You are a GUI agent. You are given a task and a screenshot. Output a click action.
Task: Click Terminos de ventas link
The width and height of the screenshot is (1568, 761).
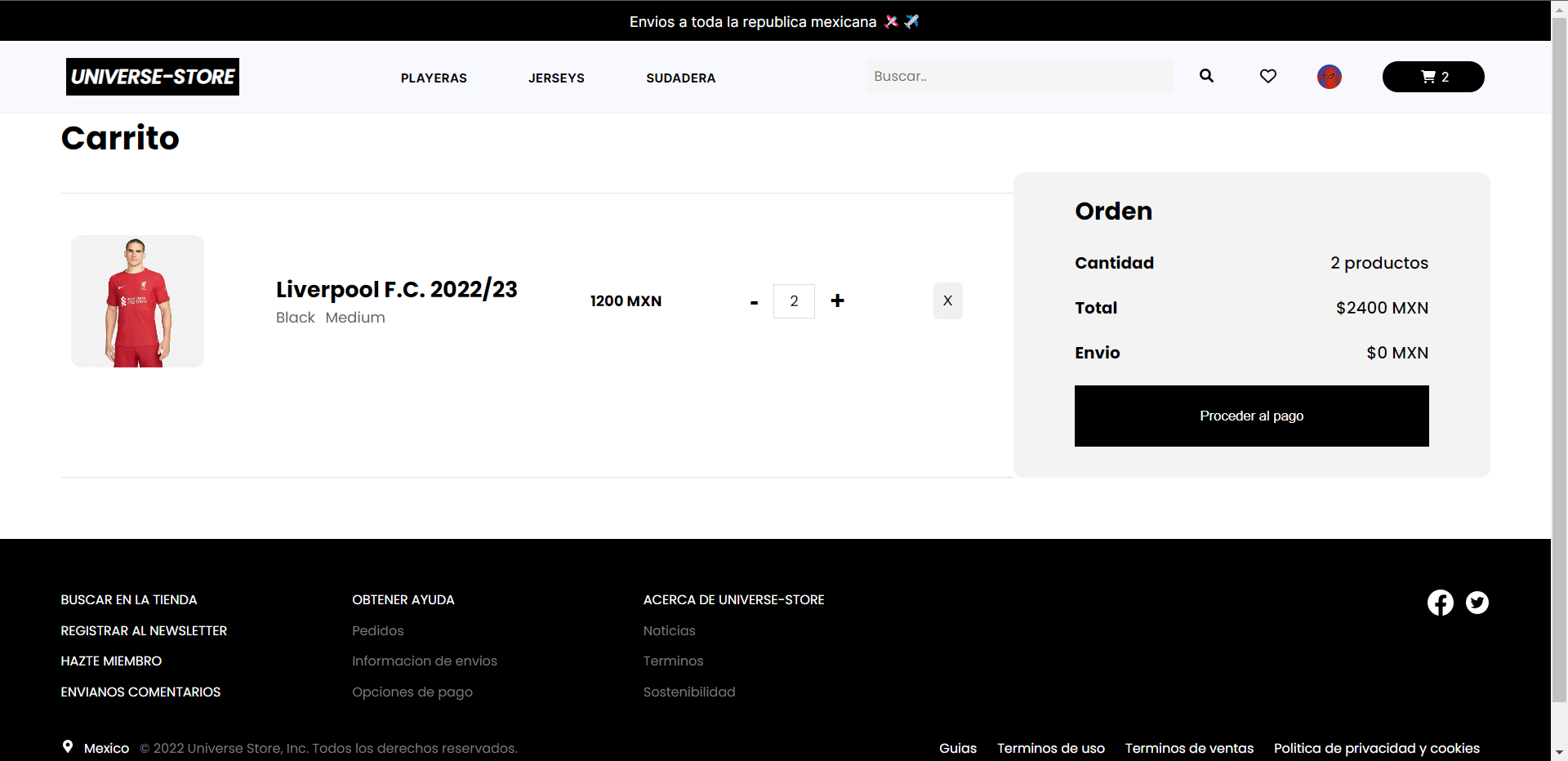[1190, 748]
